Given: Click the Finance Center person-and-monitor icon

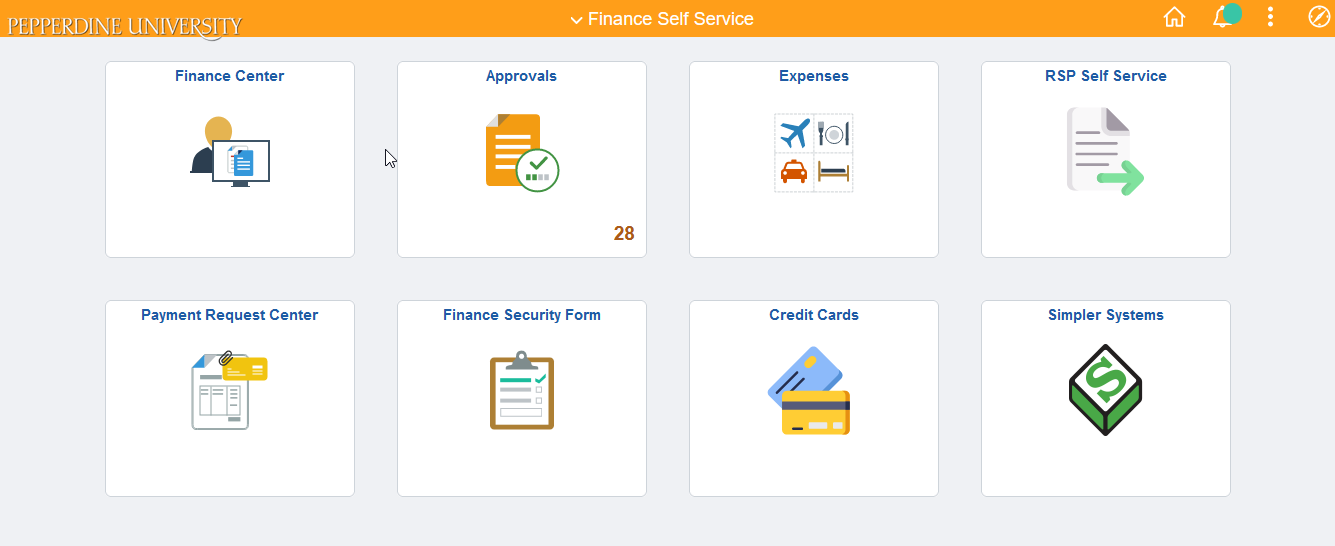Looking at the screenshot, I should 230,152.
